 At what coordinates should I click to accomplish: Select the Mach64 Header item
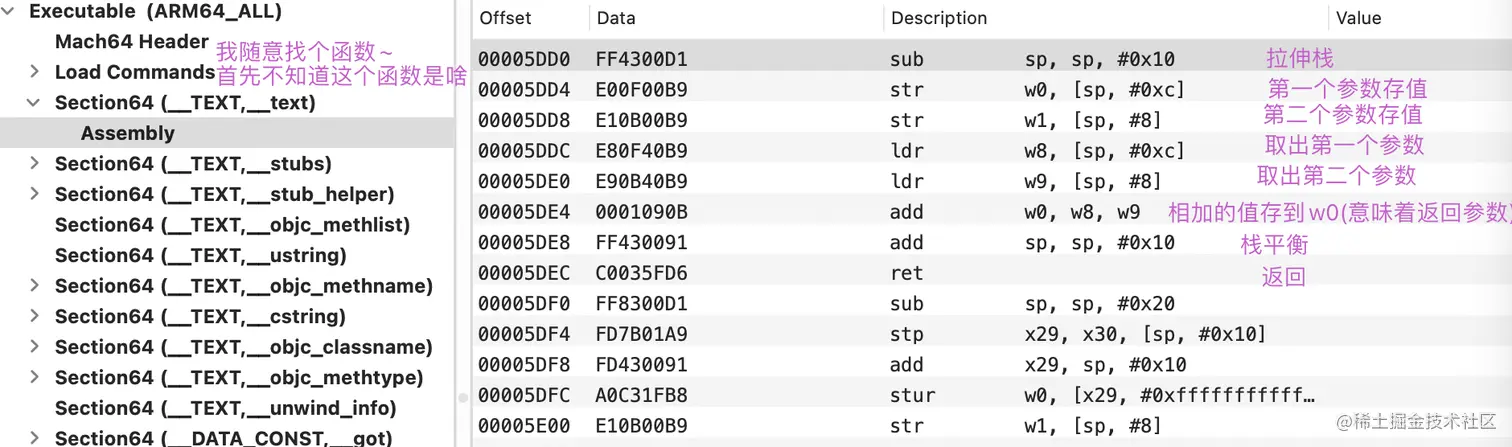(132, 41)
